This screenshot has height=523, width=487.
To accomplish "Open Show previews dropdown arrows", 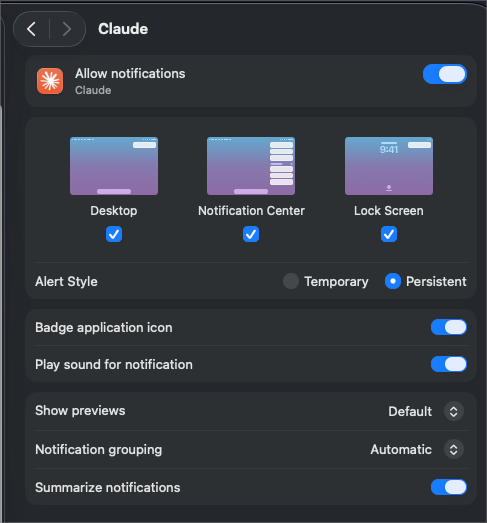I will 454,411.
